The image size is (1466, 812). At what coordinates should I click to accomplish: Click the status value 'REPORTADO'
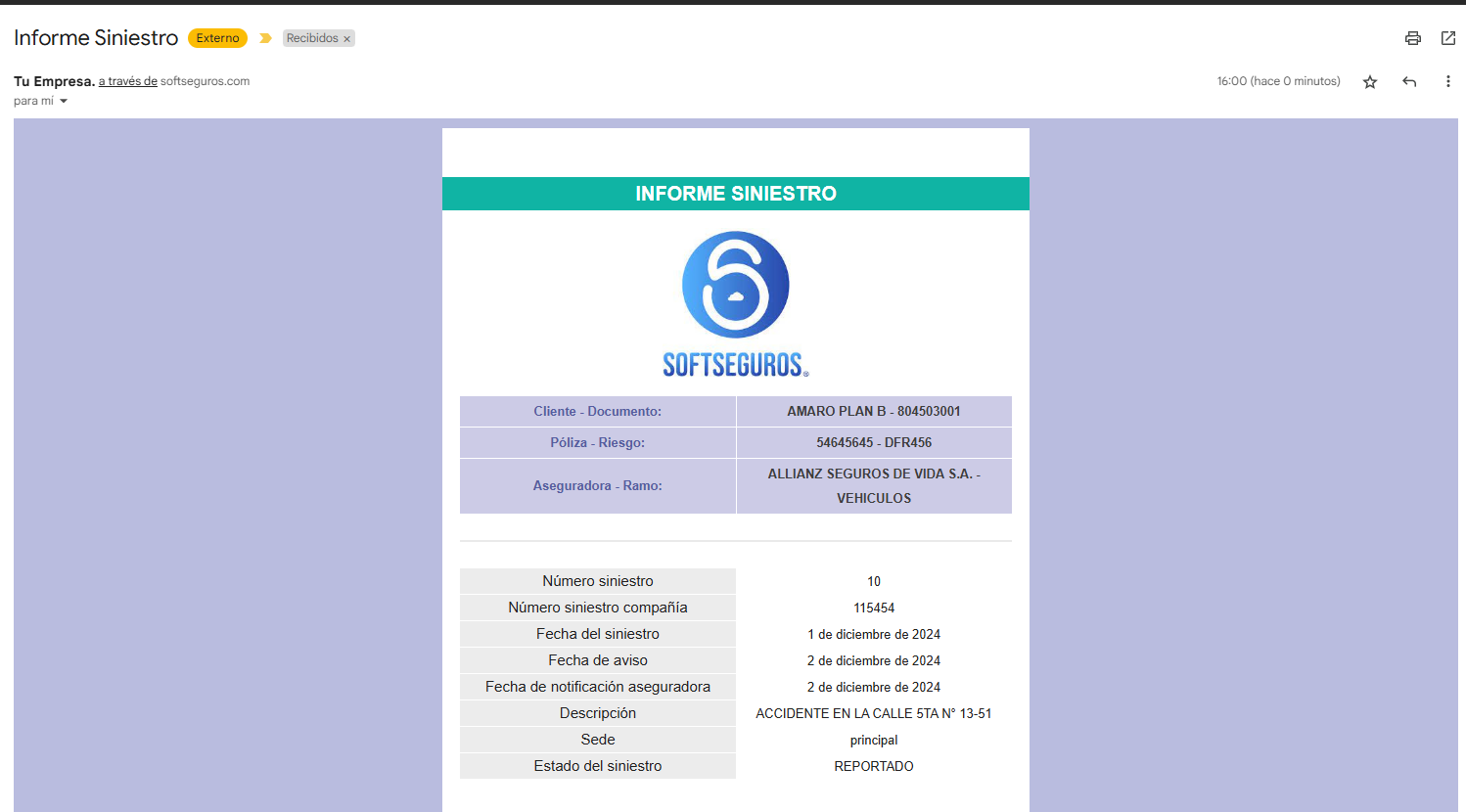874,766
